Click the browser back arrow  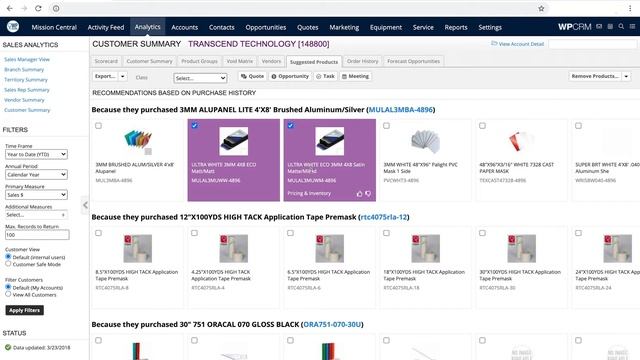[9, 8]
